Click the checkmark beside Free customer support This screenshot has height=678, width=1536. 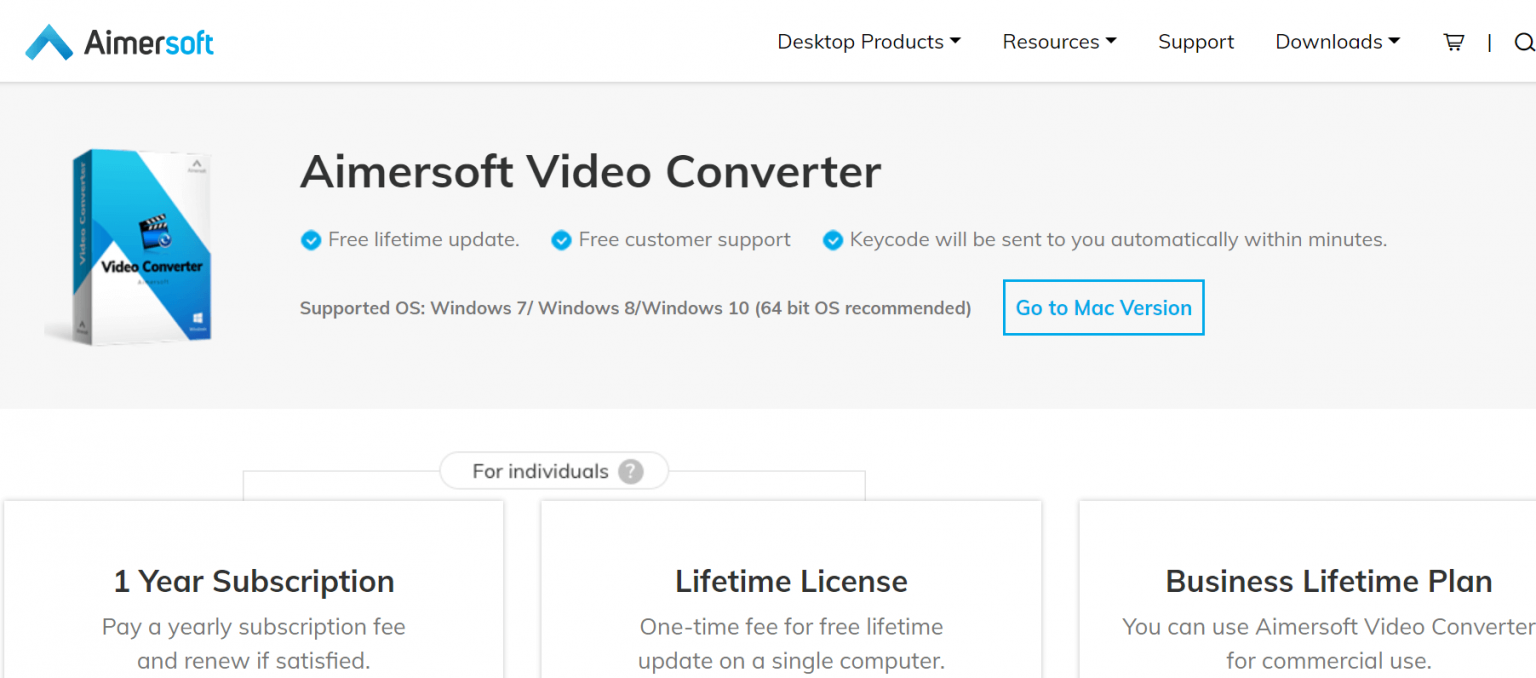tap(561, 240)
